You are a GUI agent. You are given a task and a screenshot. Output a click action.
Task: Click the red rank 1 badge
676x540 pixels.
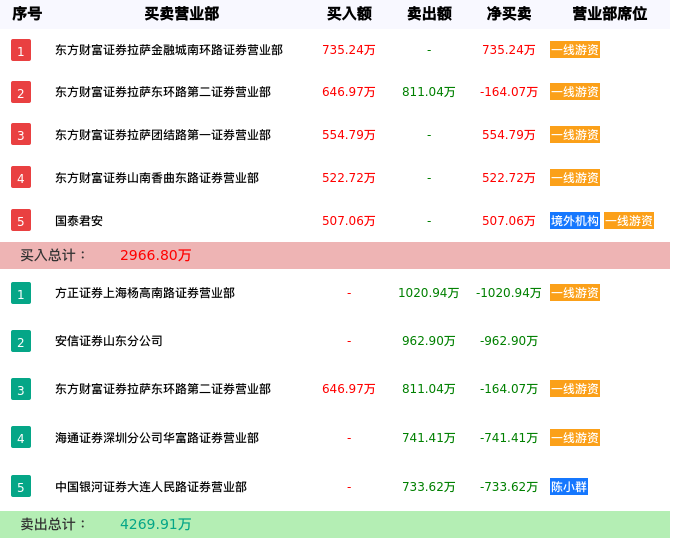click(x=21, y=50)
